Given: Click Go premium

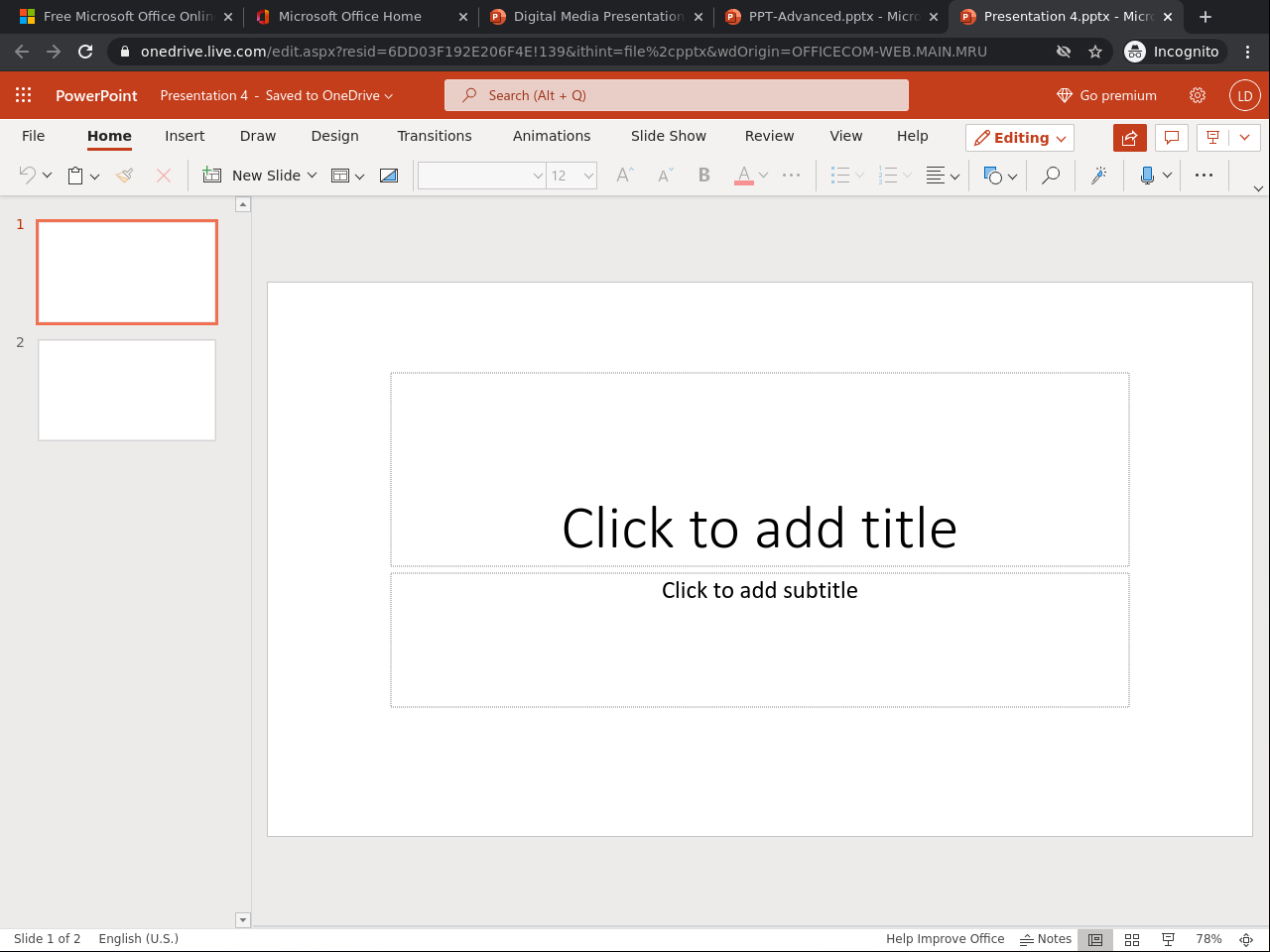Looking at the screenshot, I should click(x=1106, y=95).
